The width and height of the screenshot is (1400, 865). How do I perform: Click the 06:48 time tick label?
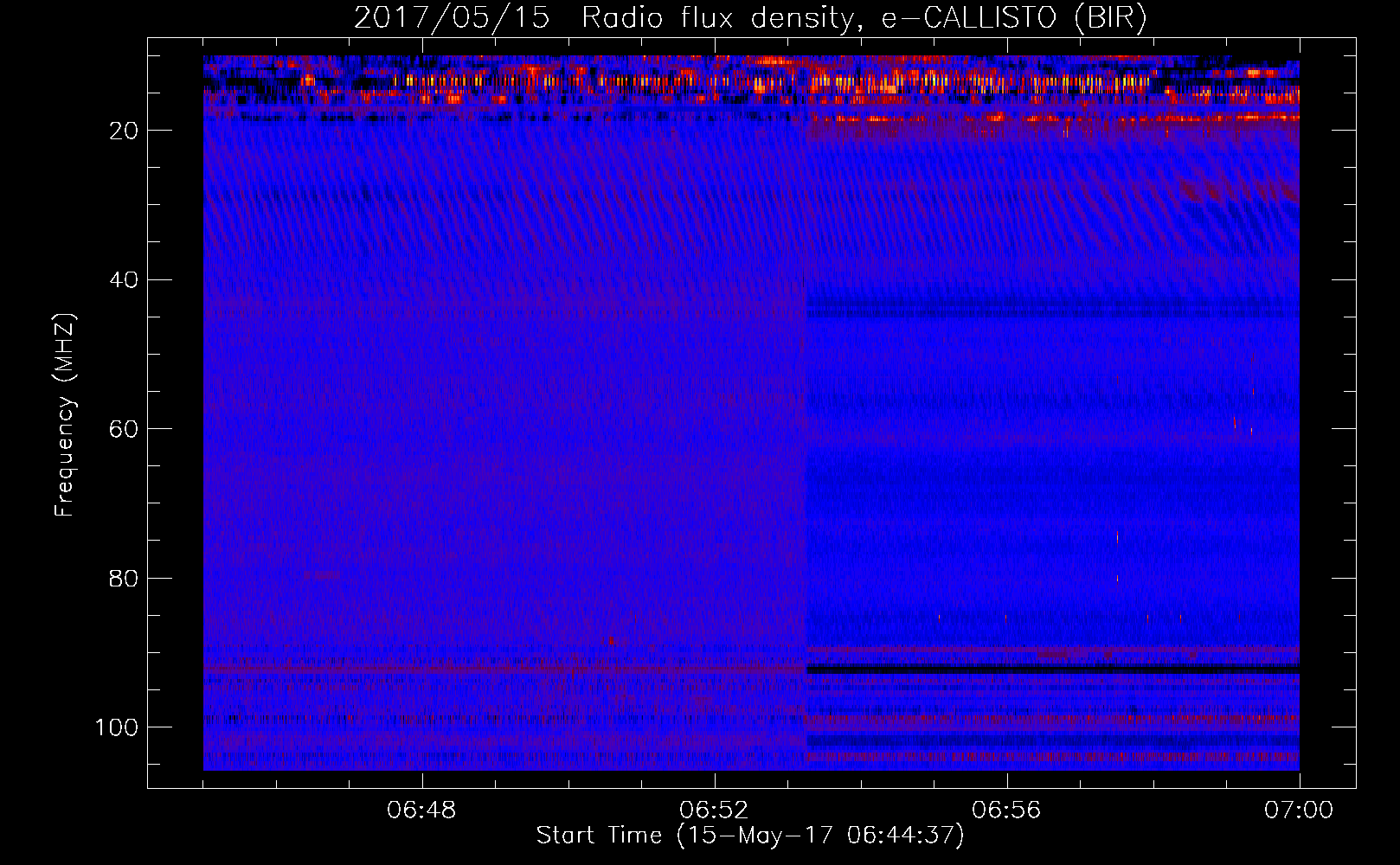(422, 811)
